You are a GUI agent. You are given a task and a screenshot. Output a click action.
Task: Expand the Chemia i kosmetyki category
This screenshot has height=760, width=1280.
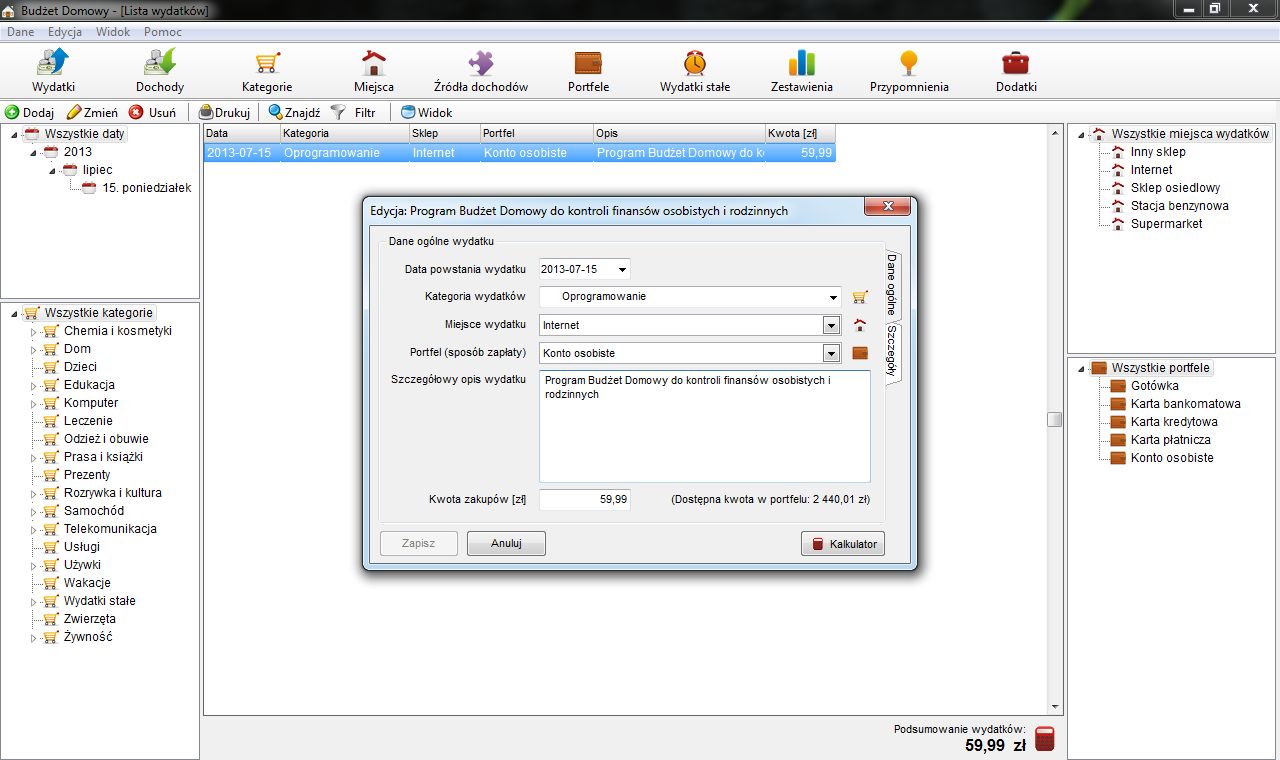click(x=34, y=332)
